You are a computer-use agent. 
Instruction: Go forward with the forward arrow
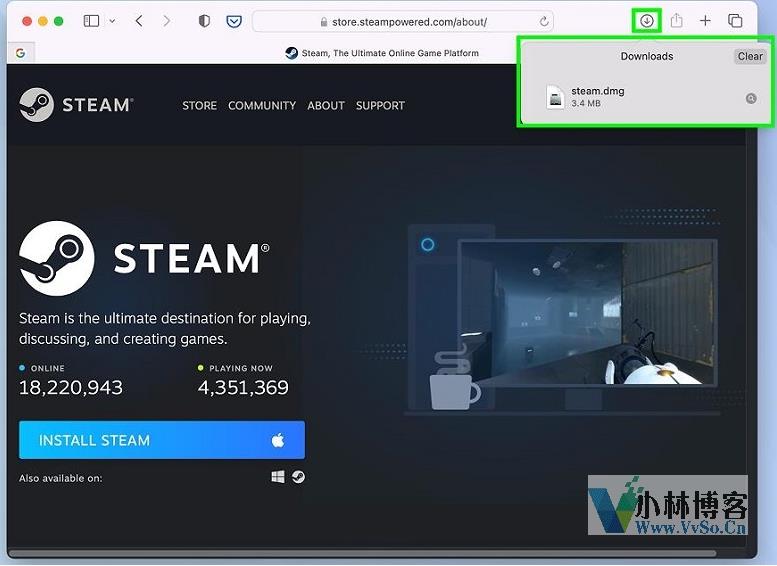point(166,21)
